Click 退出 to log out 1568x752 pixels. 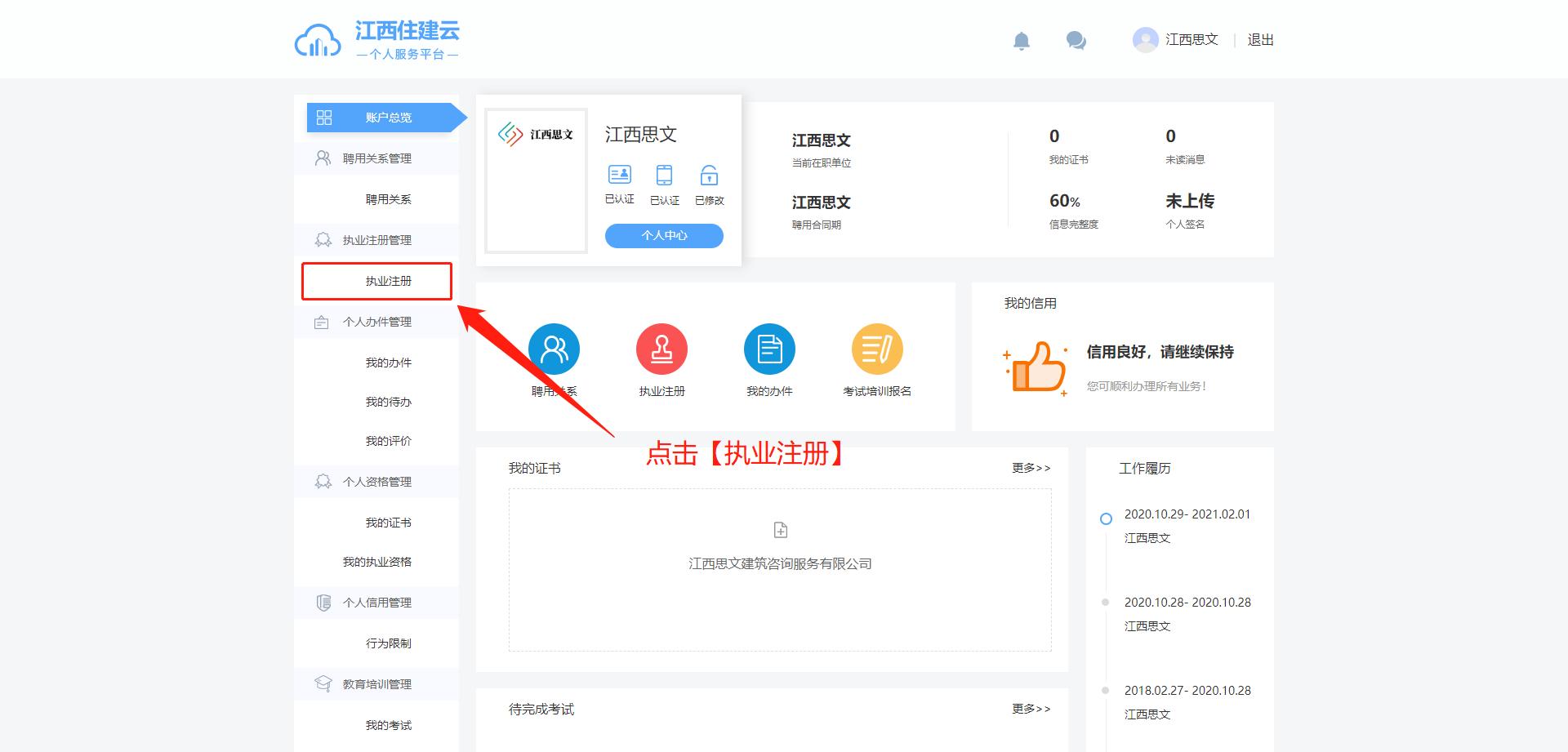click(x=1260, y=40)
